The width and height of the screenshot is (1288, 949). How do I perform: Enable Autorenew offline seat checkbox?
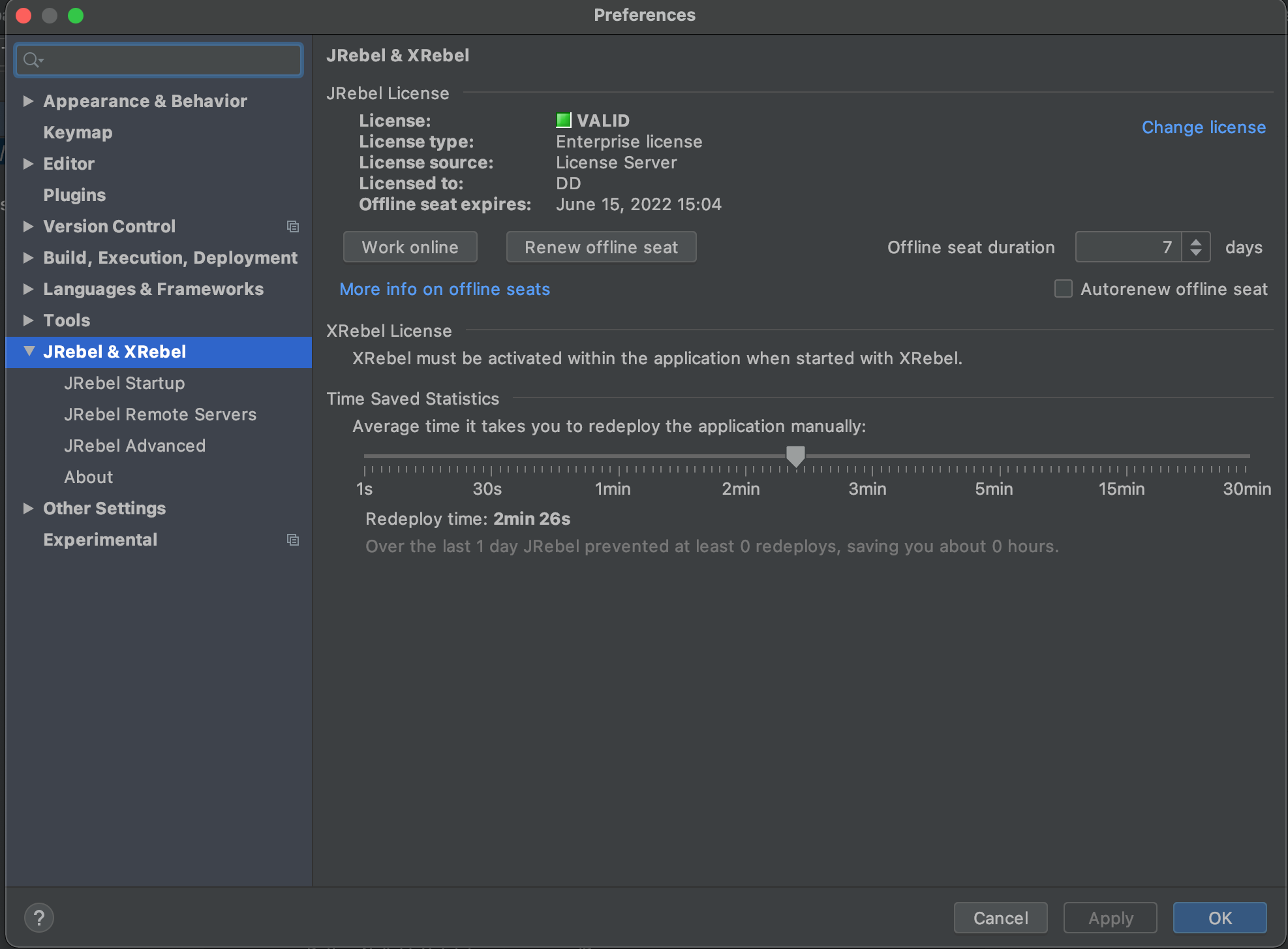(x=1064, y=288)
